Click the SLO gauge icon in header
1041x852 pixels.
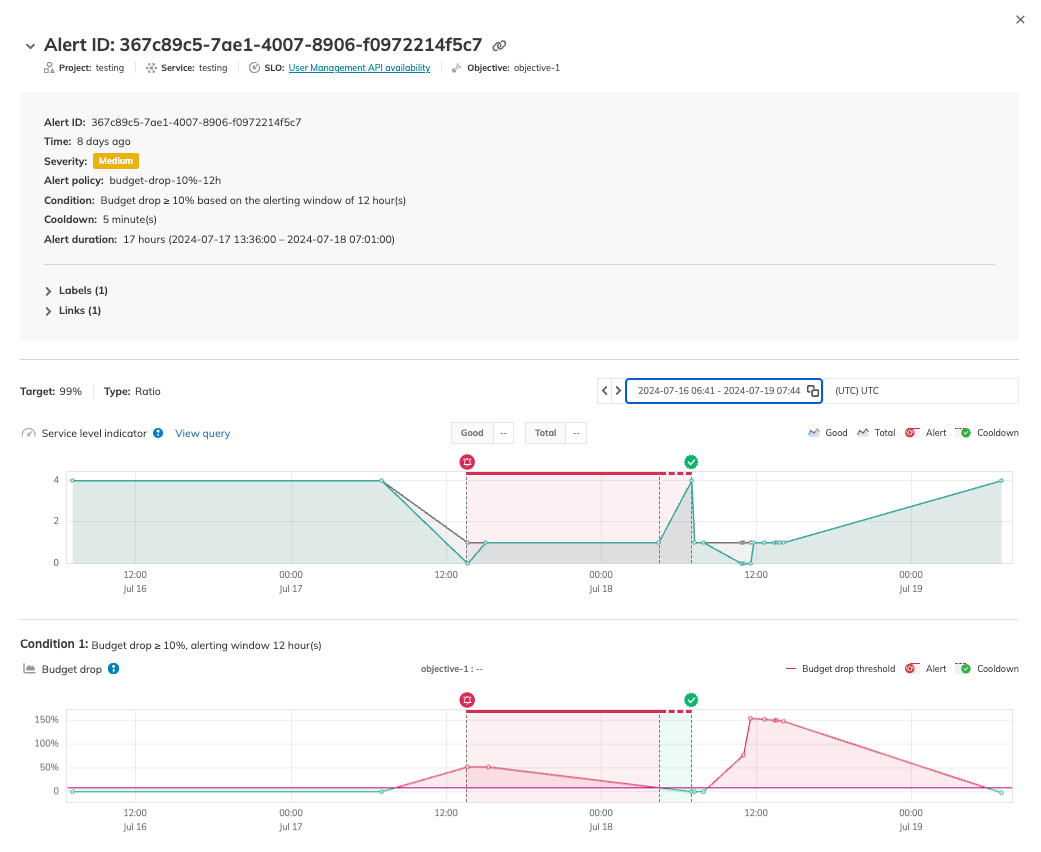pyautogui.click(x=254, y=68)
